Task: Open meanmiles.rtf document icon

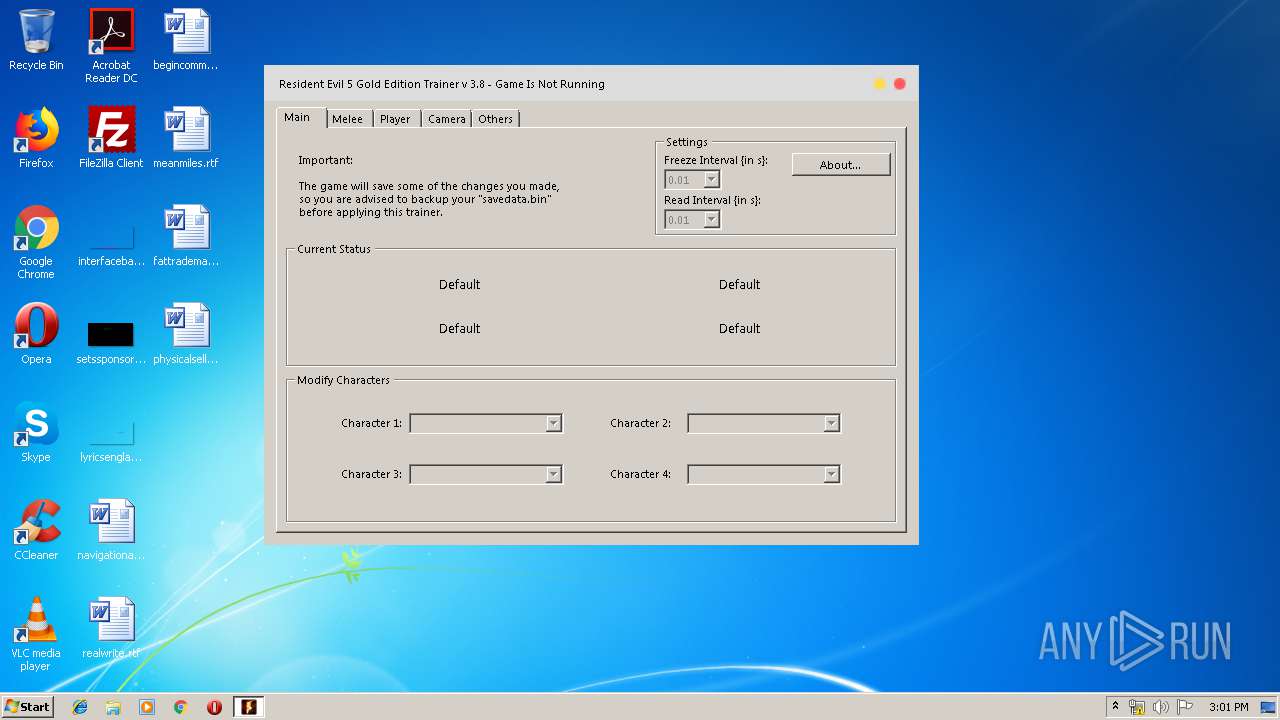Action: click(x=186, y=138)
